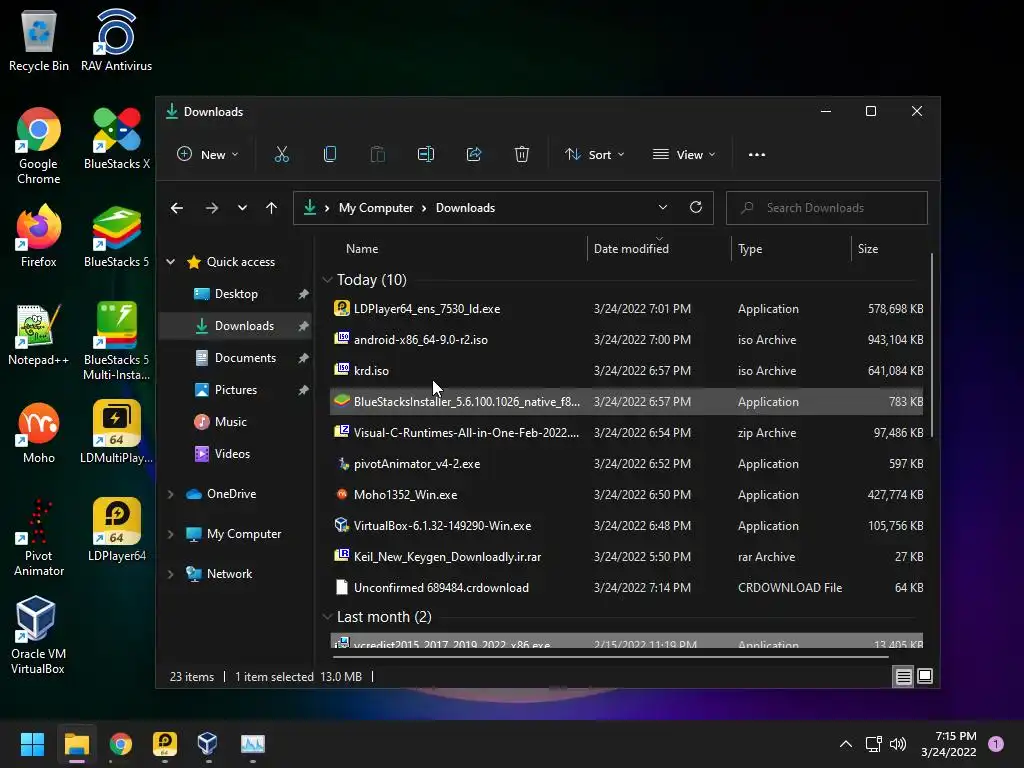
Task: Select VirtualBox-6.1.32-149290-Win.exe file
Action: point(627,526)
